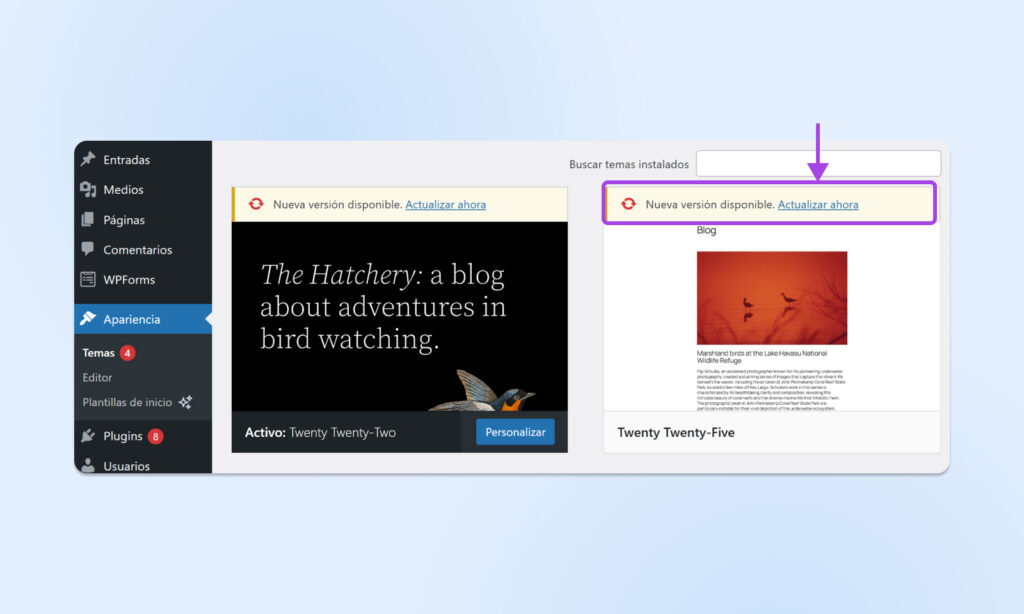Image resolution: width=1024 pixels, height=614 pixels.
Task: Open the Editor submenu item
Action: click(97, 378)
